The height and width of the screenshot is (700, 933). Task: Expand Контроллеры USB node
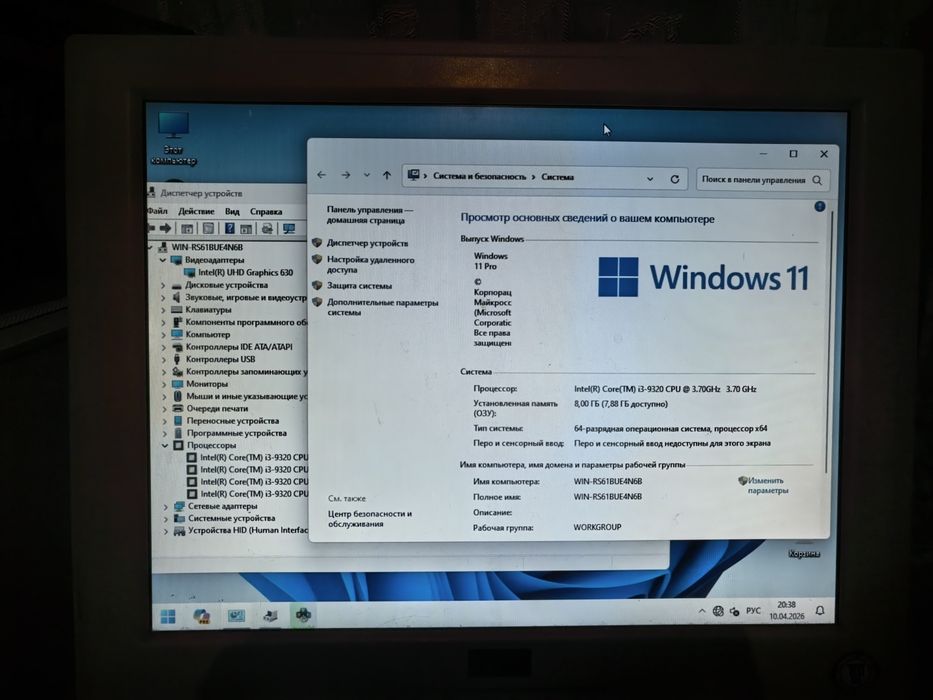(x=164, y=360)
